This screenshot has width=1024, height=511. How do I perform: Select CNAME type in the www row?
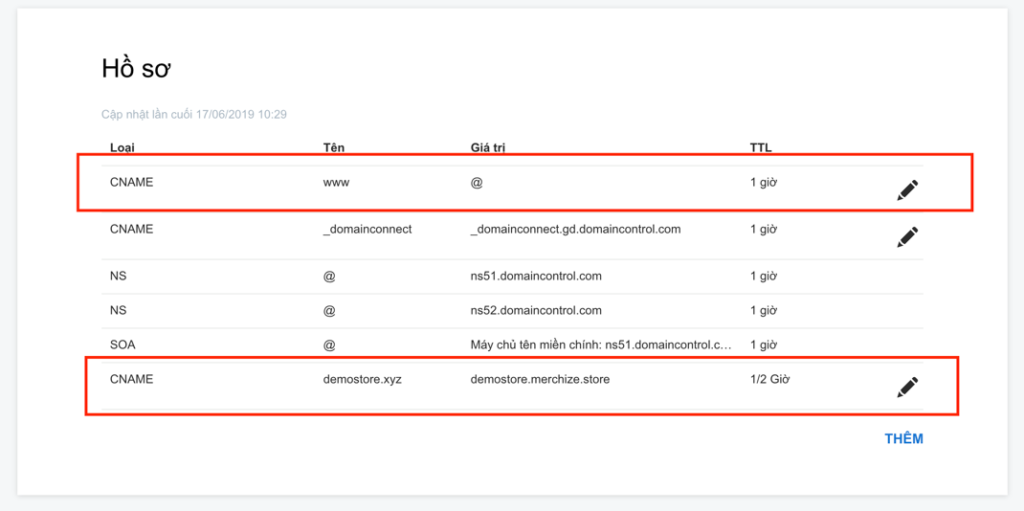131,183
